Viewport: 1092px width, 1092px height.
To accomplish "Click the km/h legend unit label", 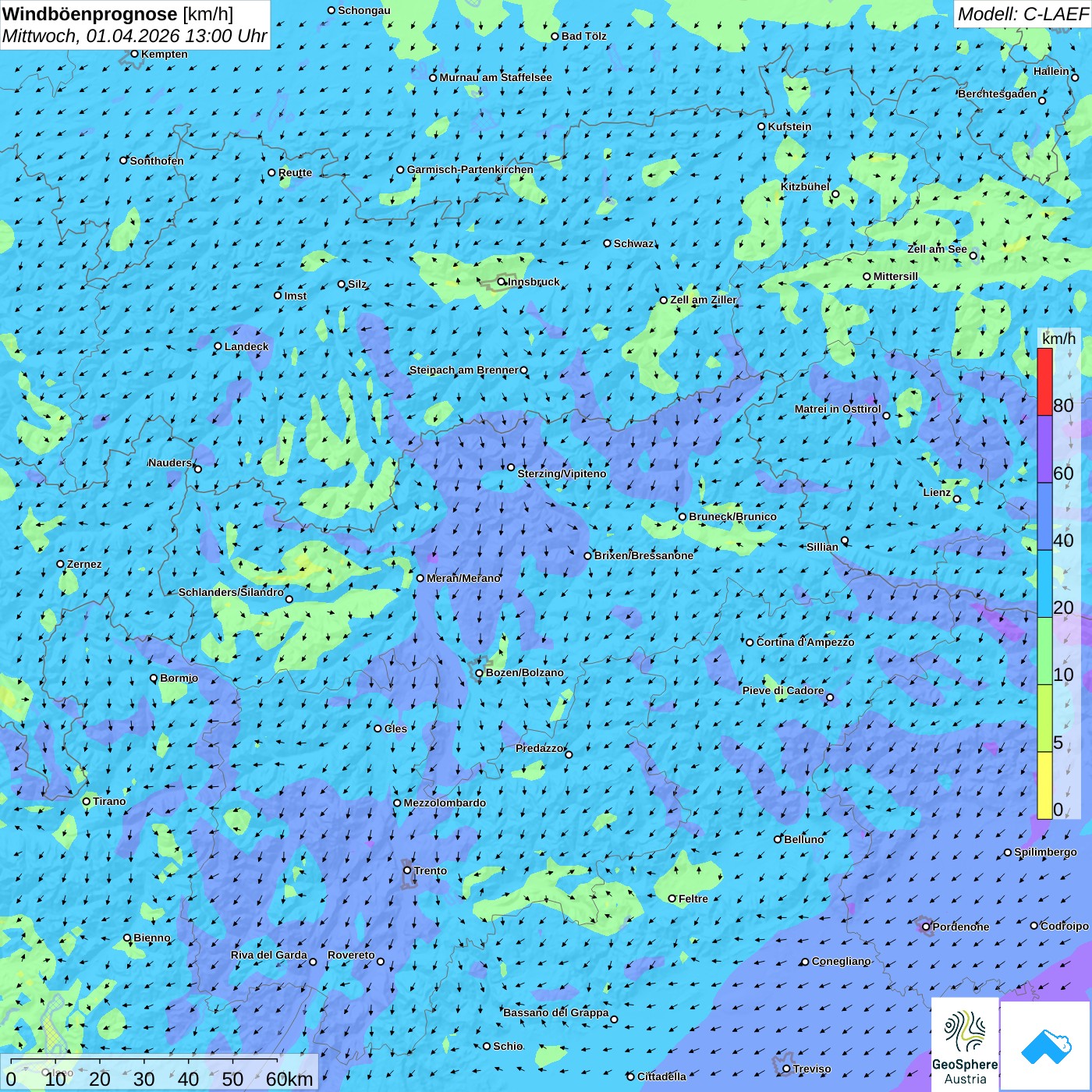I will tap(1058, 339).
